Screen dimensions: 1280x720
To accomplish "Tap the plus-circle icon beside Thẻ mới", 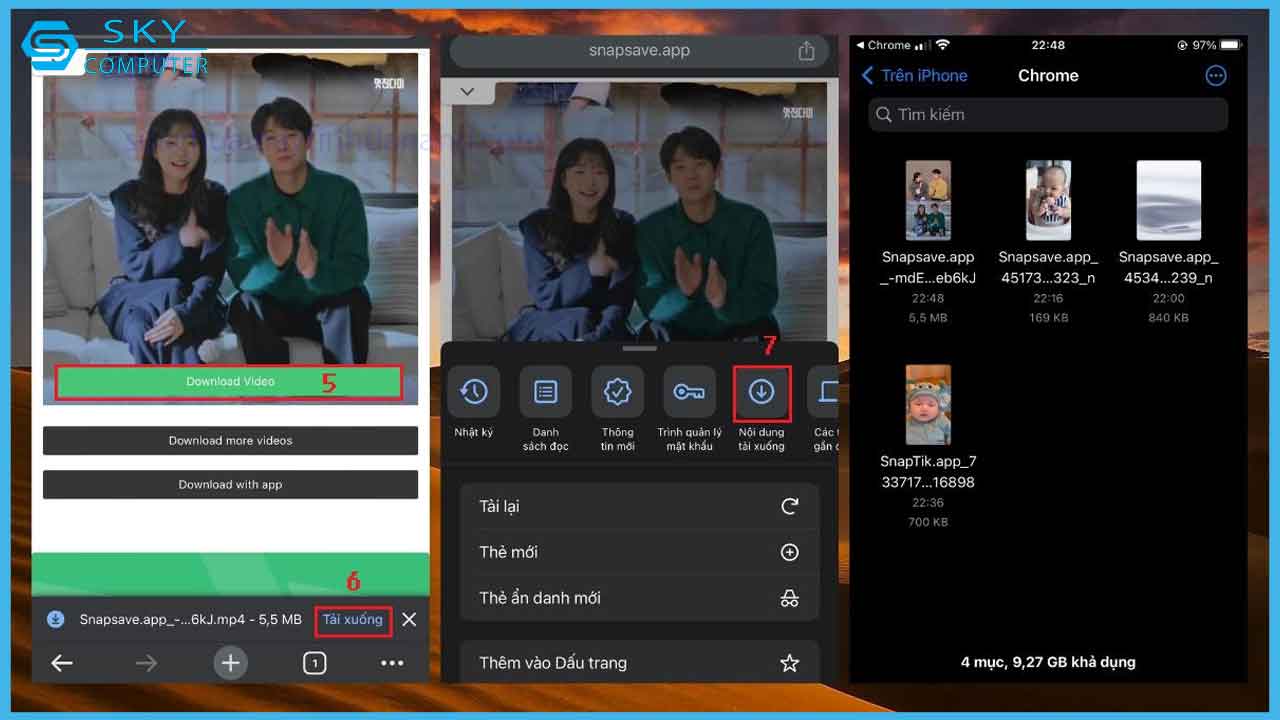I will 790,552.
